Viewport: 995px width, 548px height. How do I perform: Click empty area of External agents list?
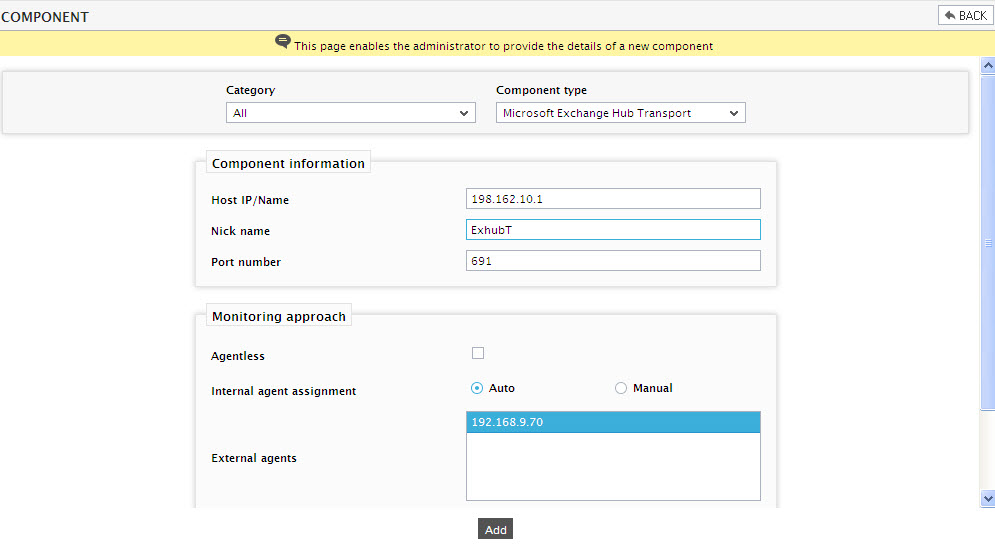(x=613, y=466)
